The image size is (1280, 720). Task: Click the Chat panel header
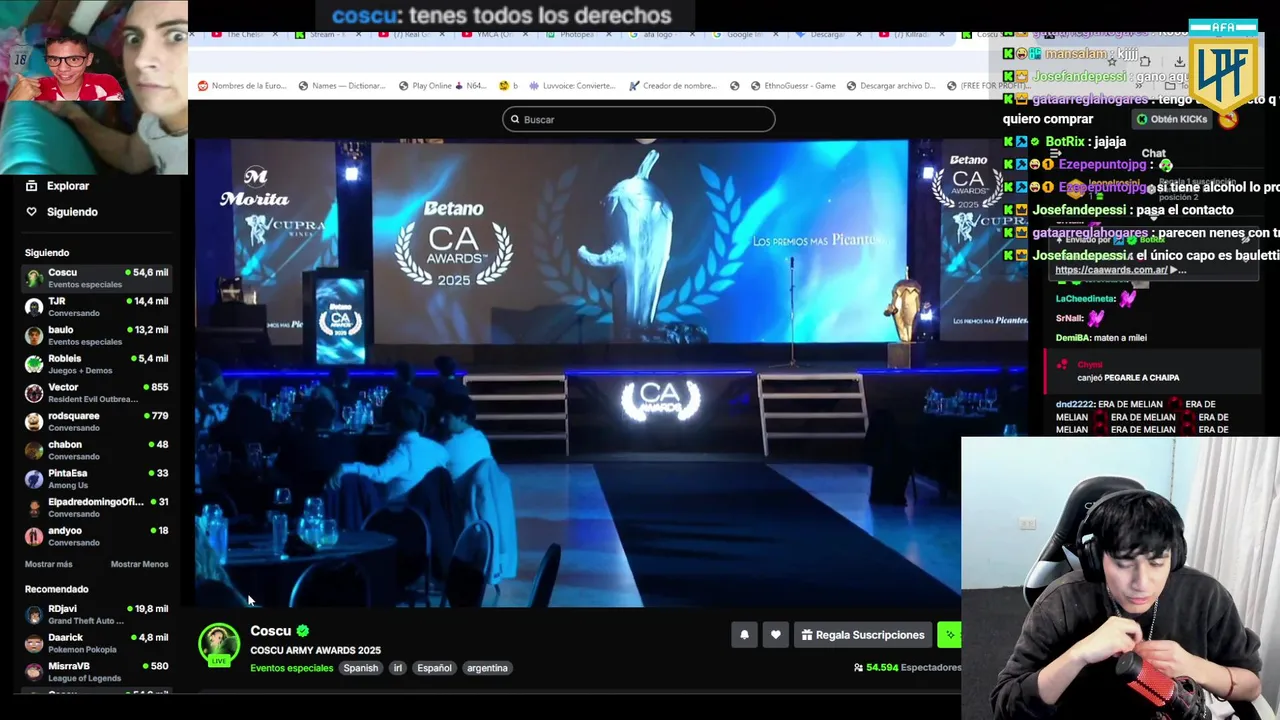(x=1153, y=154)
